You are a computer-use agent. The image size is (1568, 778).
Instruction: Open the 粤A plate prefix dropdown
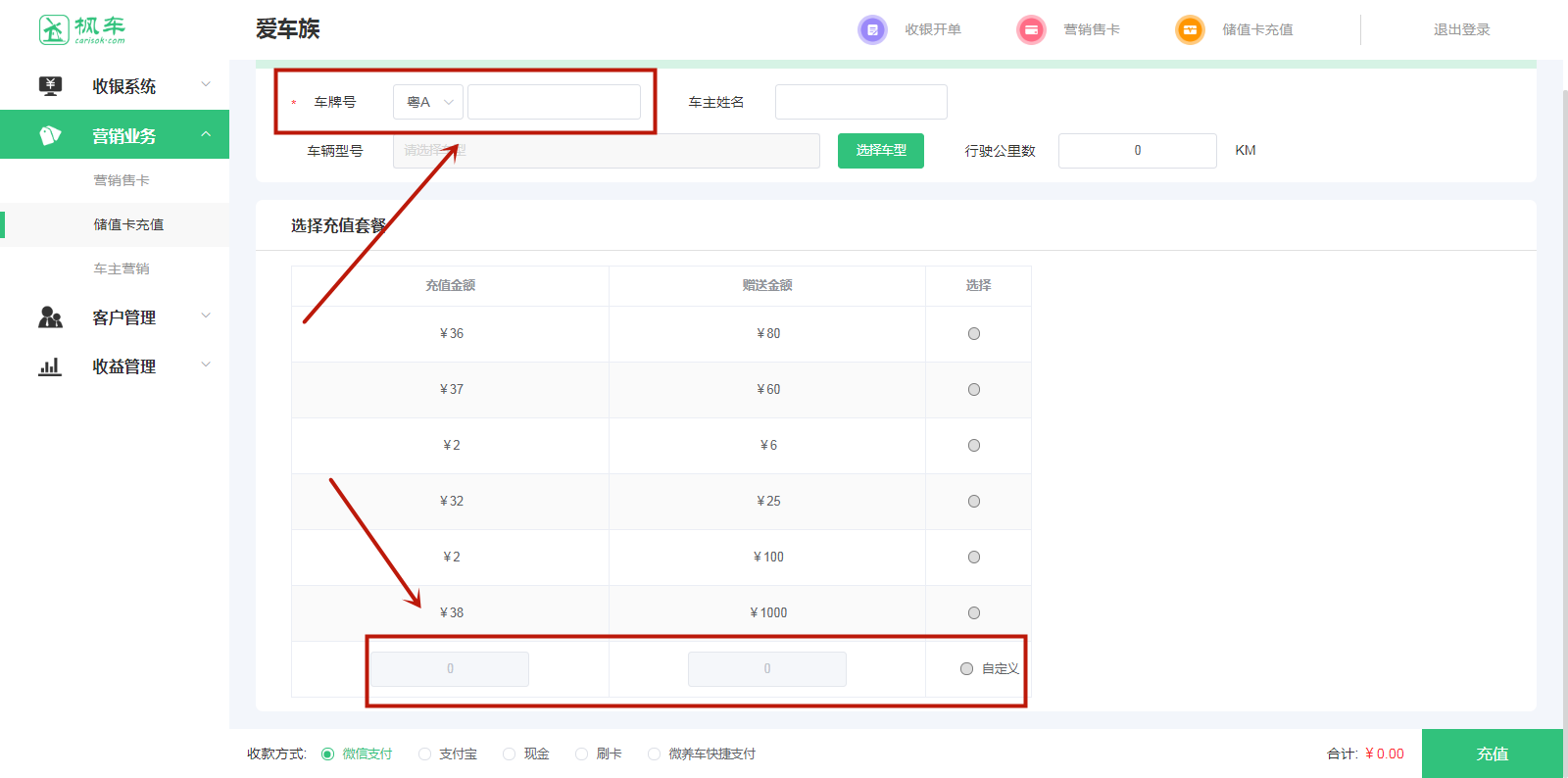[x=428, y=102]
